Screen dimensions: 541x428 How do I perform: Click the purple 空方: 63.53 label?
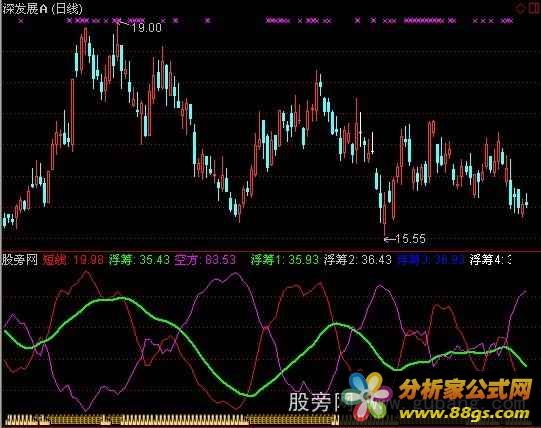205,260
